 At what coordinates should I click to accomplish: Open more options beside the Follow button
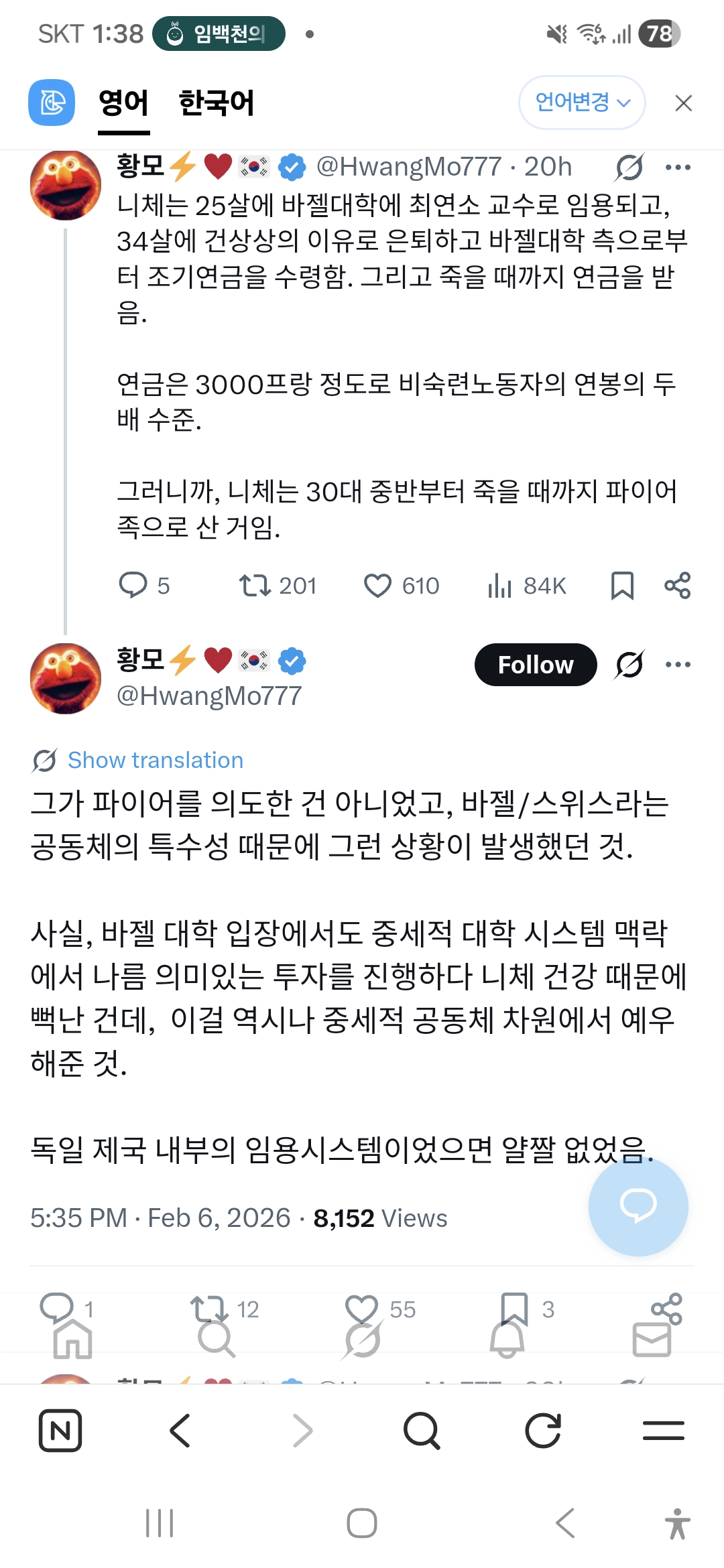point(678,665)
